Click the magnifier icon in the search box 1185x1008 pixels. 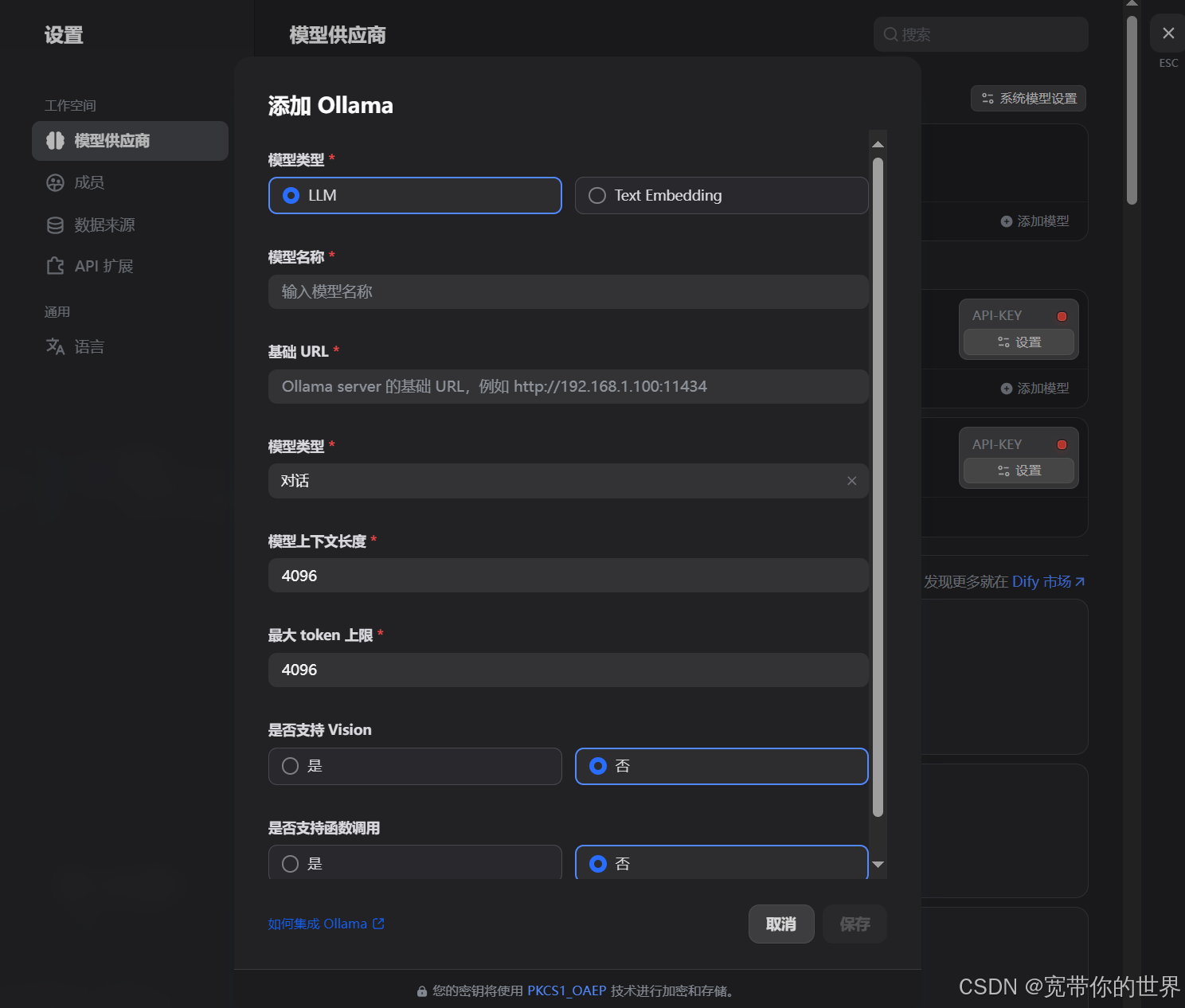pyautogui.click(x=891, y=34)
